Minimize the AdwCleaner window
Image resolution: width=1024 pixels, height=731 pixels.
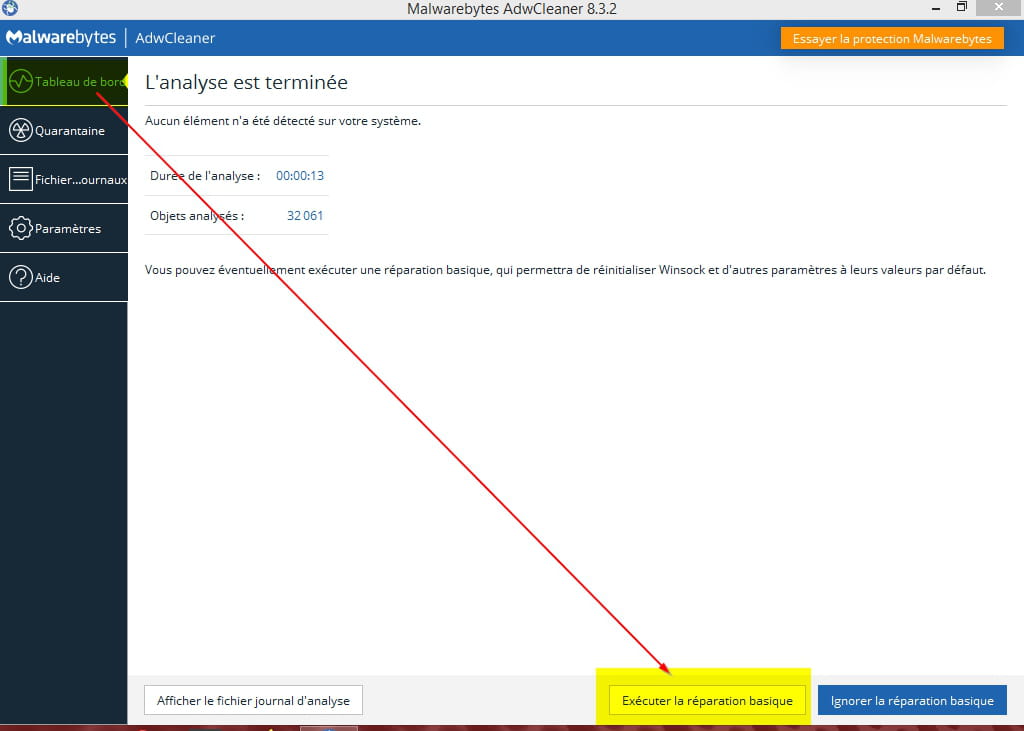(x=936, y=8)
